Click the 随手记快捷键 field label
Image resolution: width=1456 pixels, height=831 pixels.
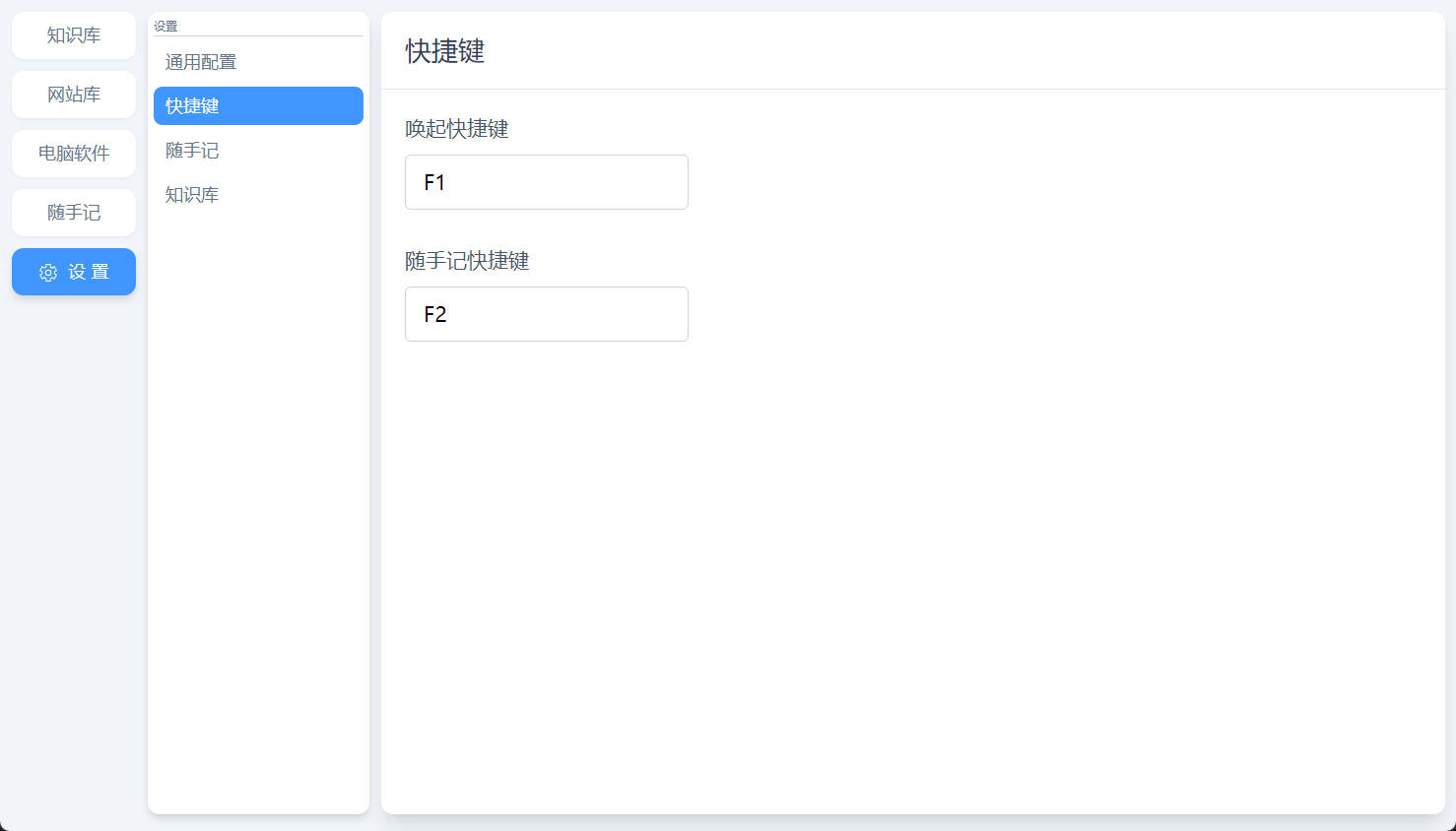[x=467, y=261]
